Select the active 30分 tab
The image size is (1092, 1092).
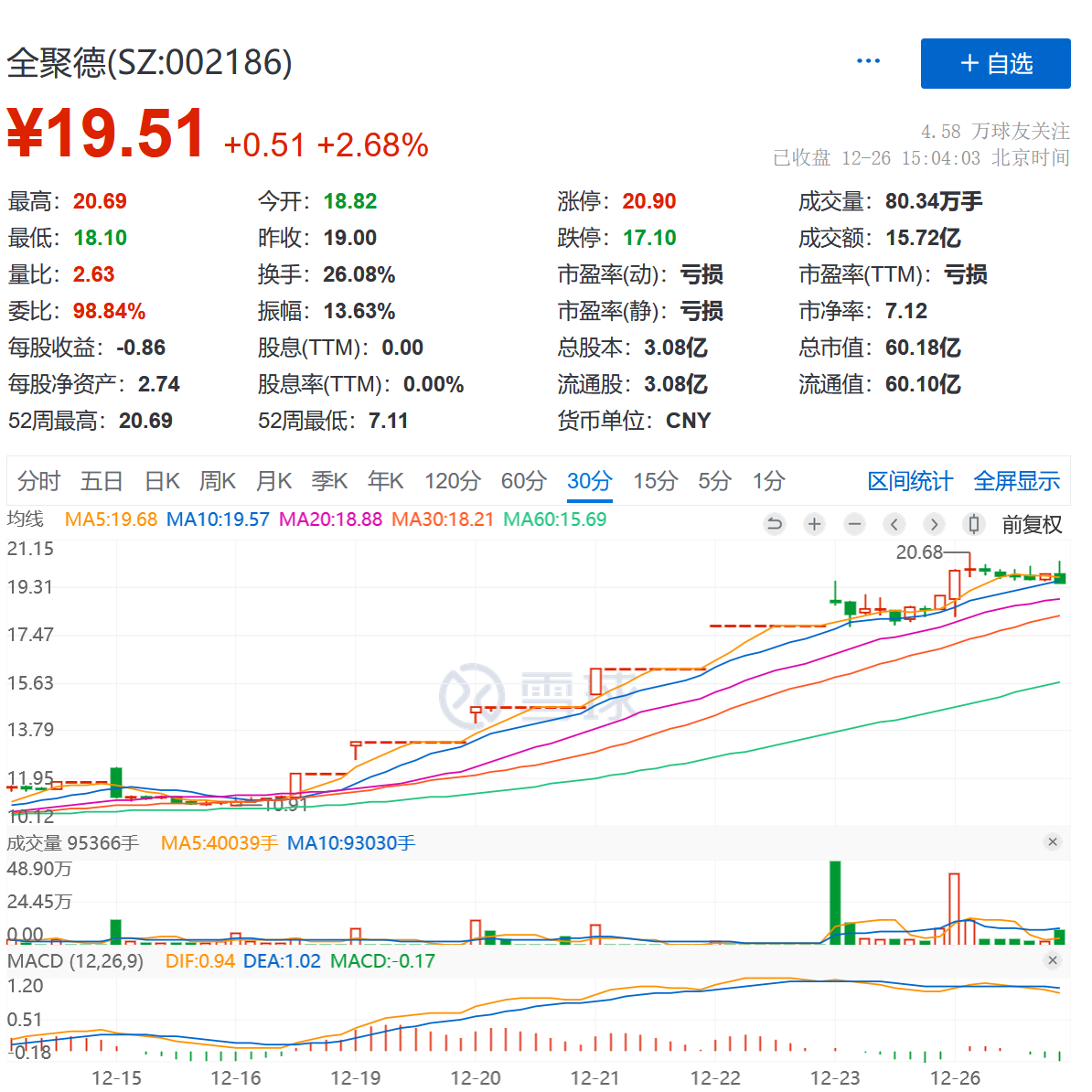click(x=589, y=480)
